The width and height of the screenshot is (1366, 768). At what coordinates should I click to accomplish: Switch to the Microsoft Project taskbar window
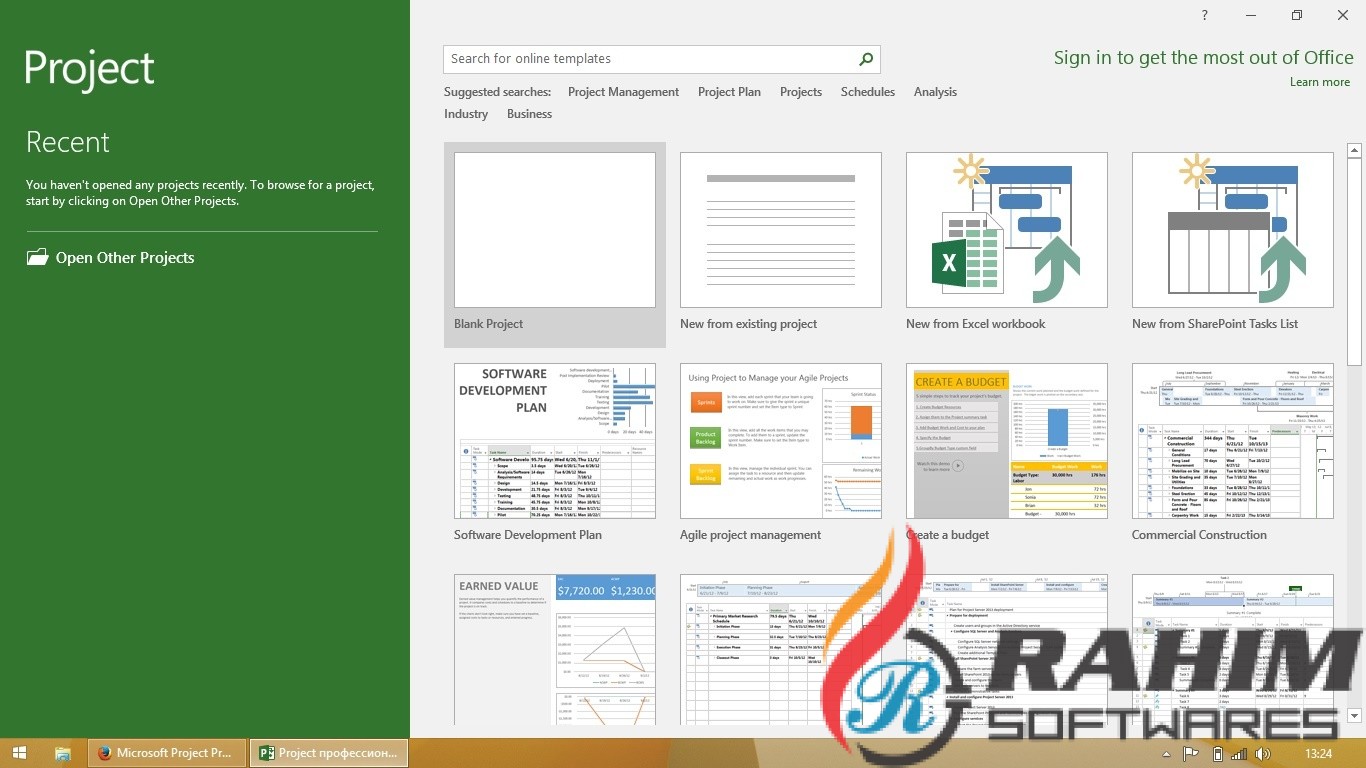(166, 753)
